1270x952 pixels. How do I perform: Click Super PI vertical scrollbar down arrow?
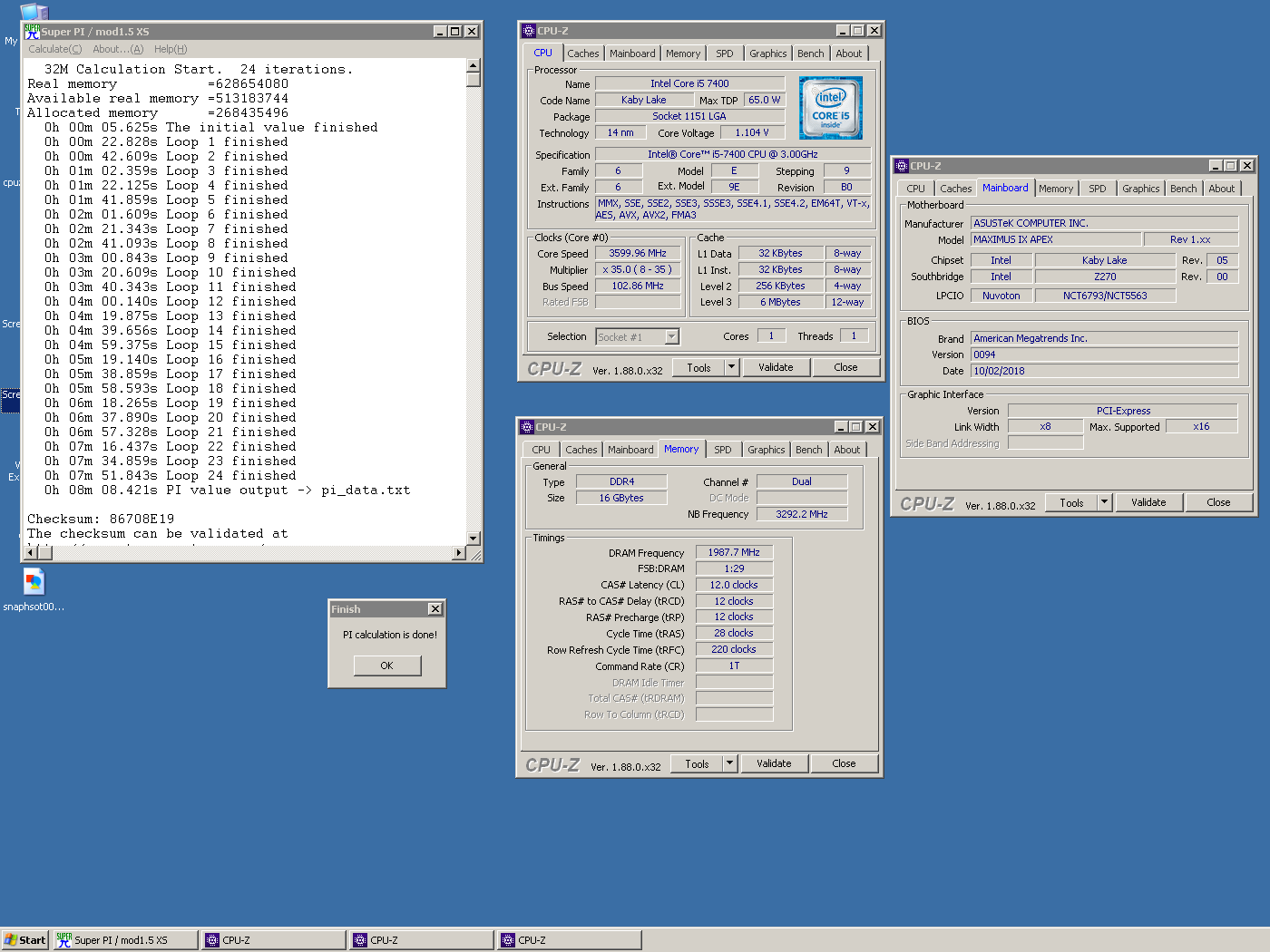pos(473,539)
